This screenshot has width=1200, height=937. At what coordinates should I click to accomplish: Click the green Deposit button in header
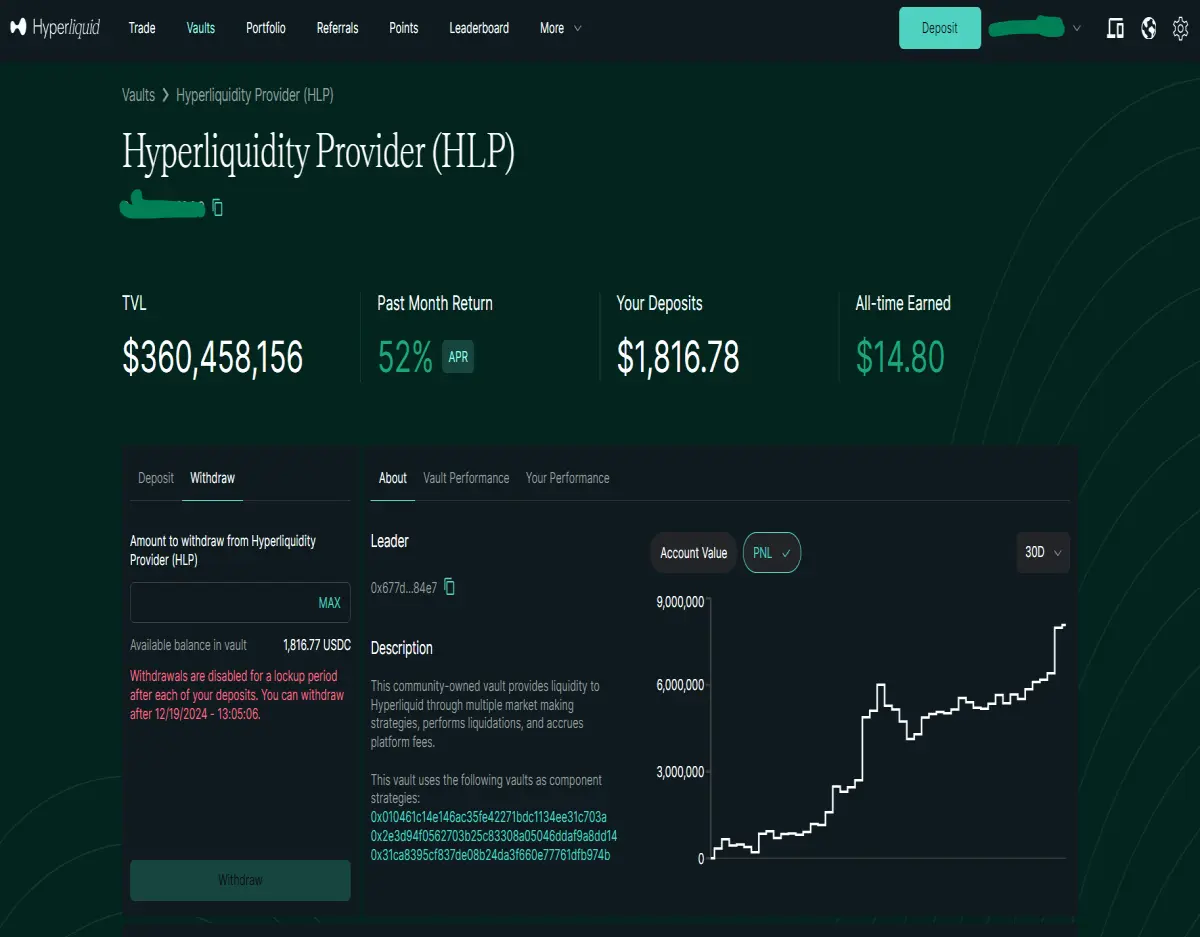pos(940,28)
